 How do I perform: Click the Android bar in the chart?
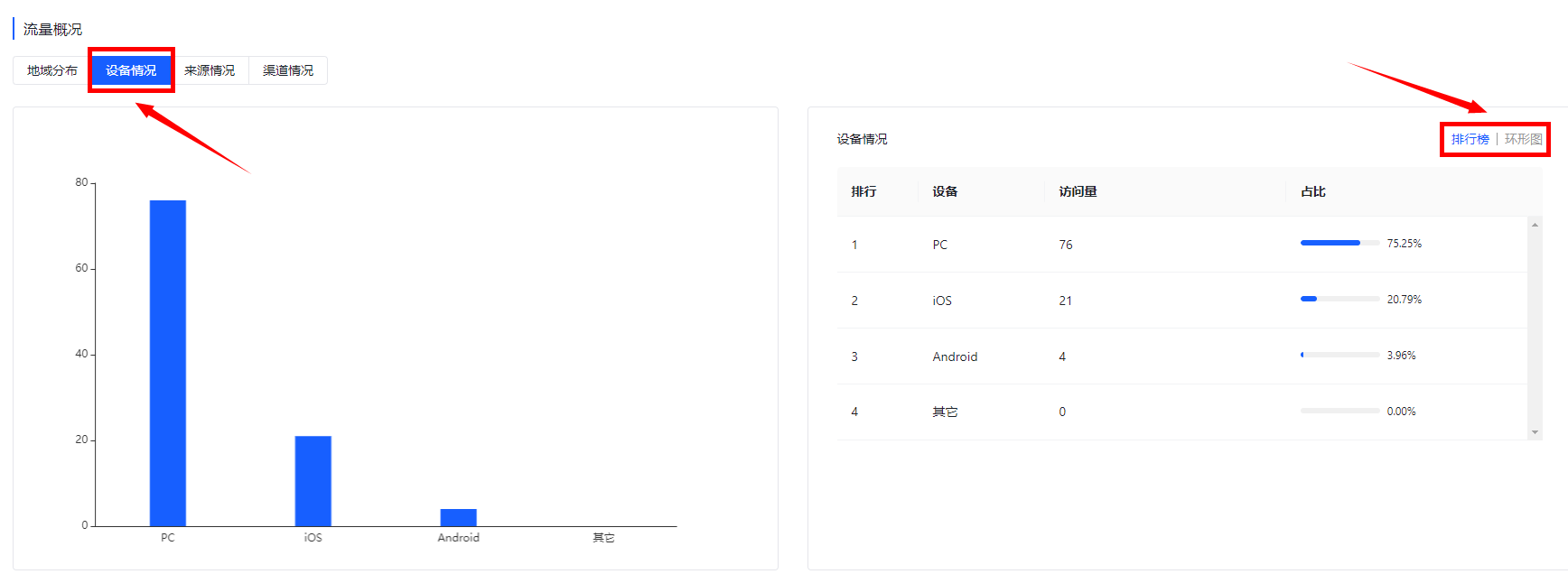458,517
